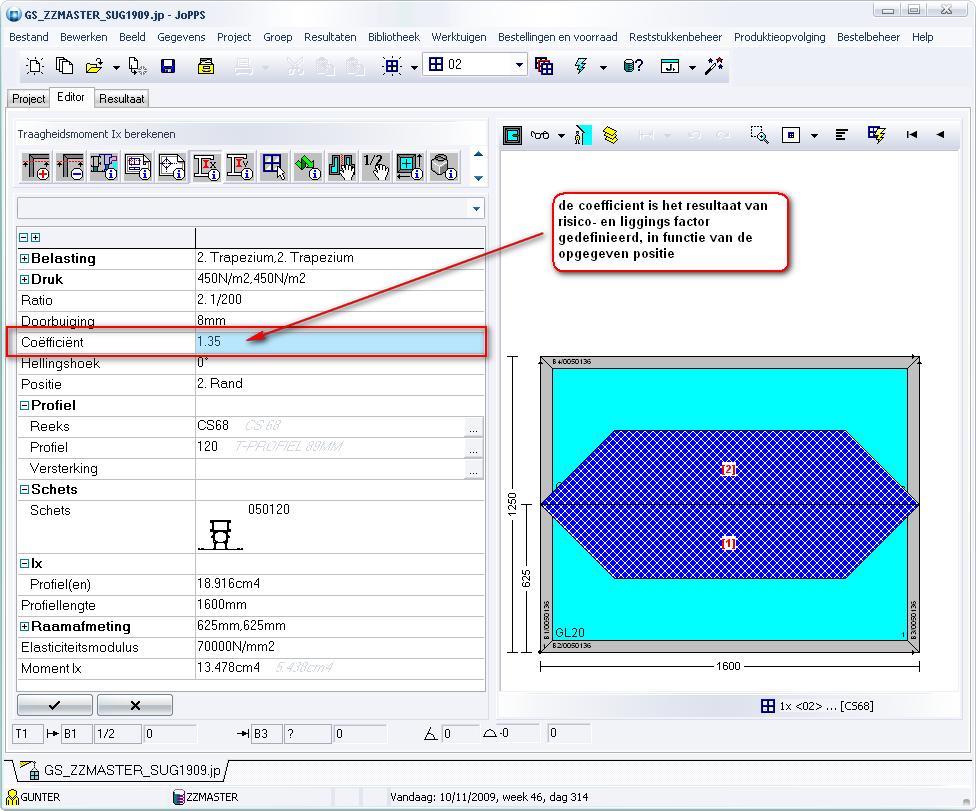The height and width of the screenshot is (811, 976).
Task: Click the yellow layers stack icon
Action: point(610,134)
